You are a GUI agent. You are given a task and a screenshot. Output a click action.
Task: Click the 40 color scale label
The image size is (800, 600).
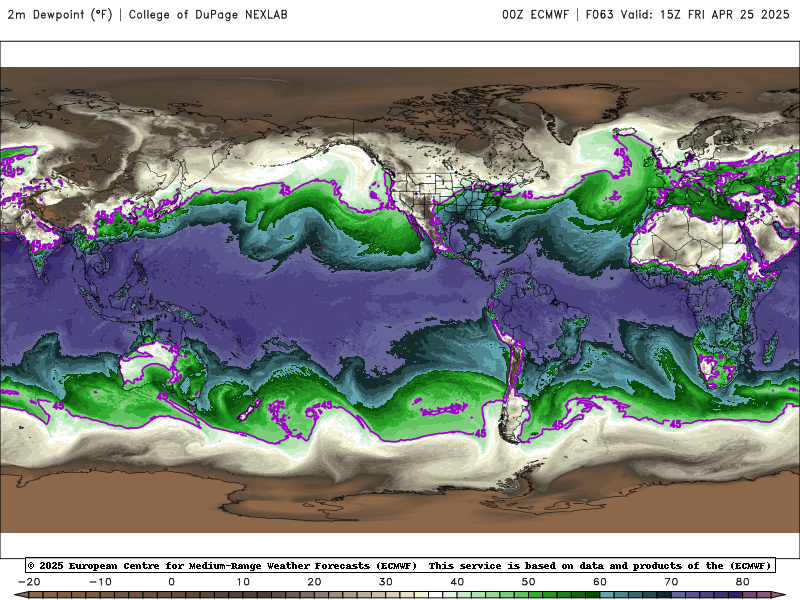pyautogui.click(x=457, y=582)
